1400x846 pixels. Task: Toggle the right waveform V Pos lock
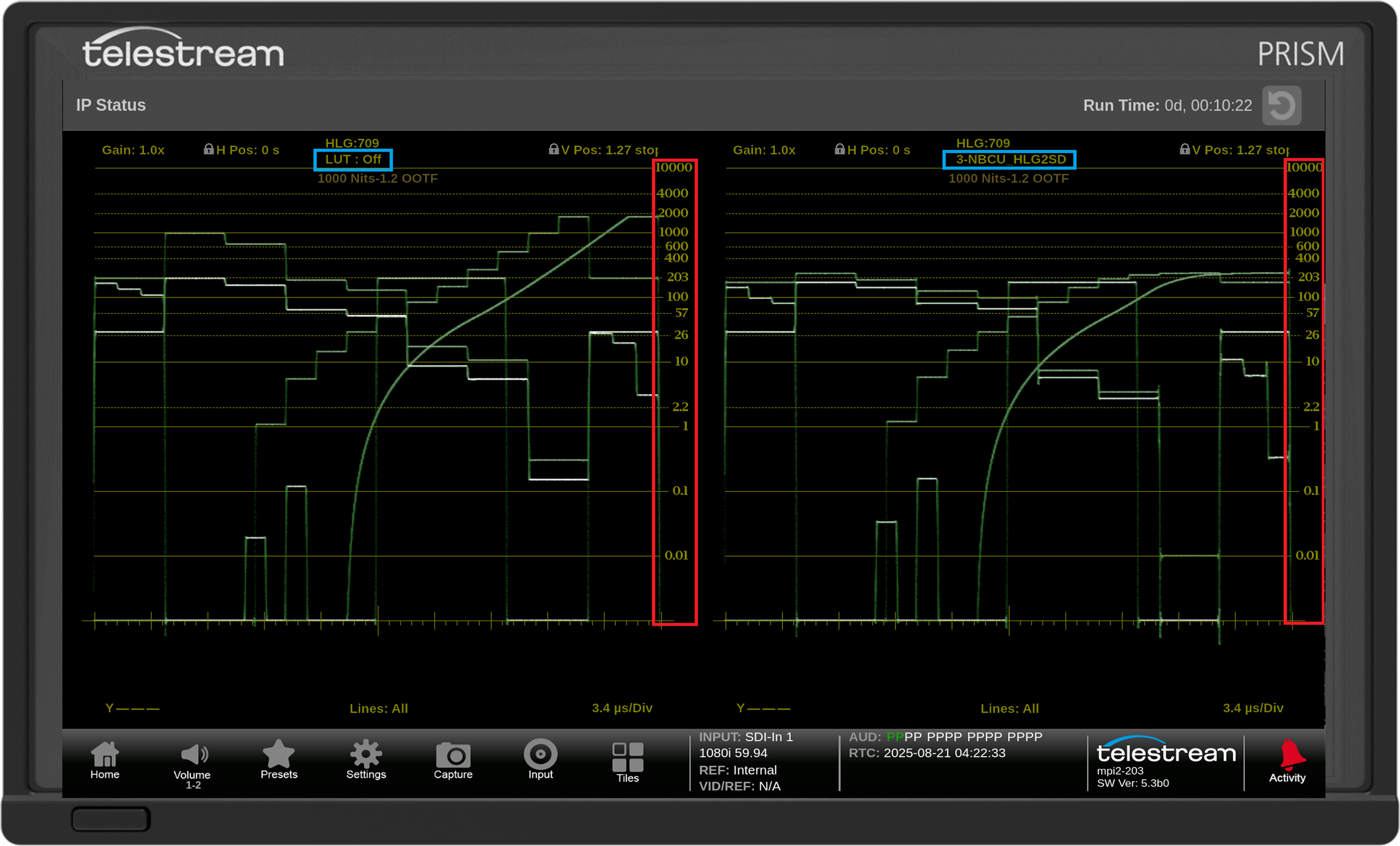pos(1185,150)
